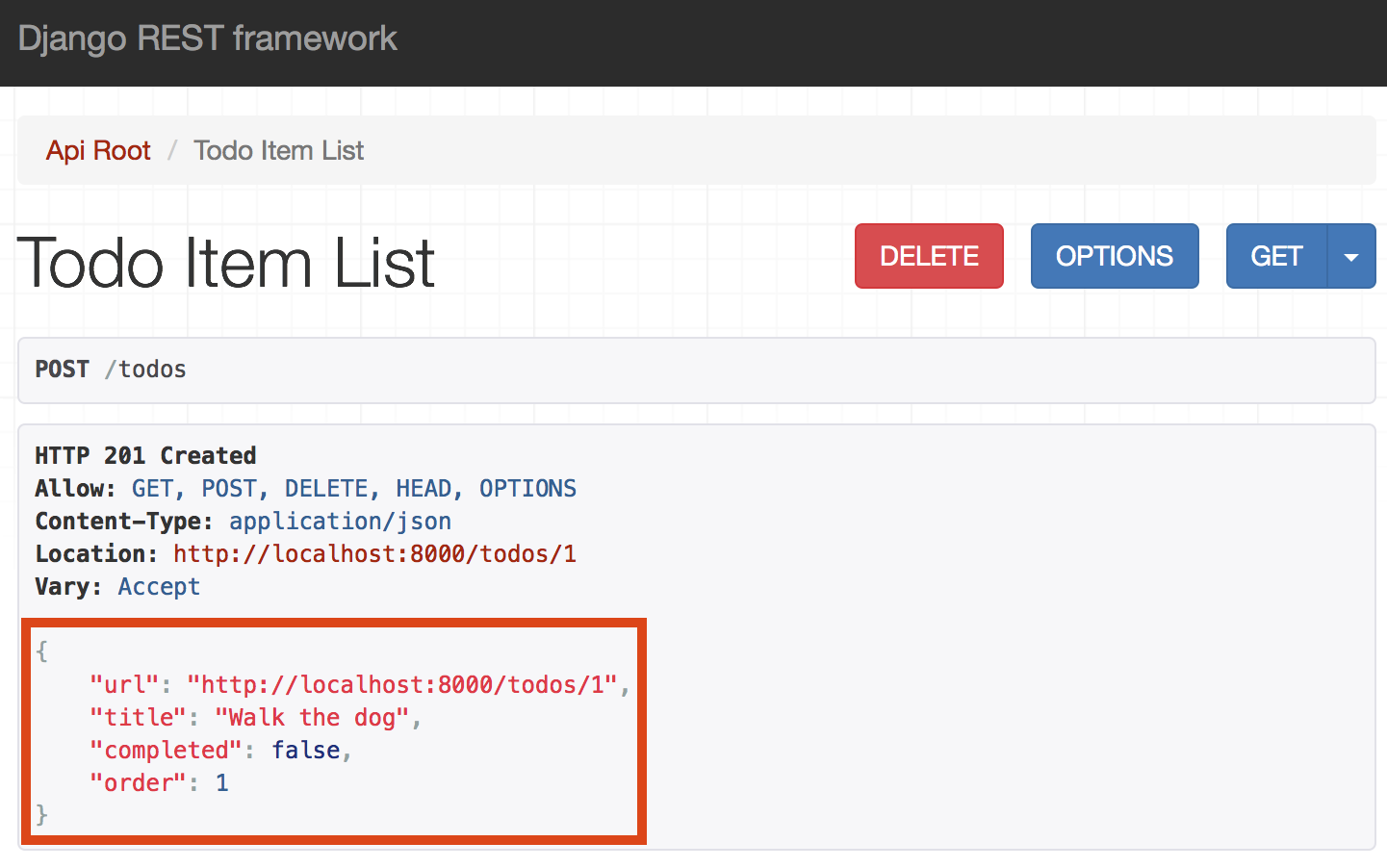Viewport: 1387px width, 868px height.
Task: Click the false value of completed
Action: [305, 751]
